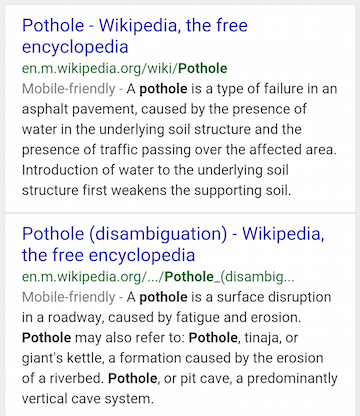Click bold 'Pothole' preceding ', or pit cave'
360x416 pixels.
point(133,378)
